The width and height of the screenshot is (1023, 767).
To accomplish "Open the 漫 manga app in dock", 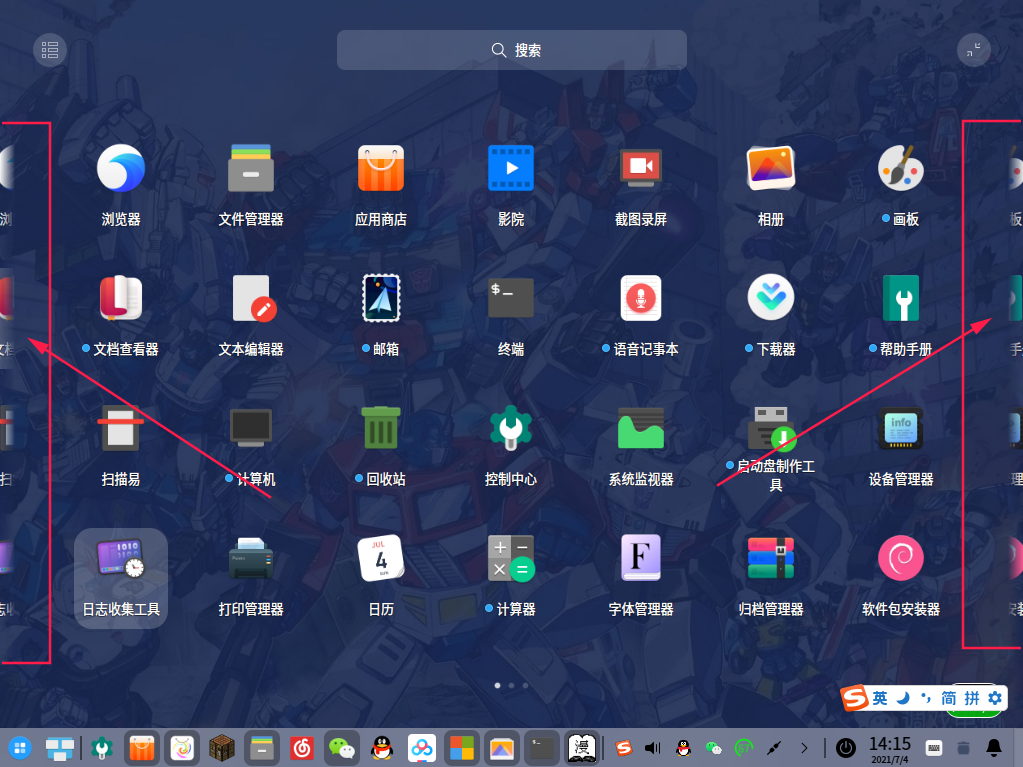I will [x=582, y=748].
